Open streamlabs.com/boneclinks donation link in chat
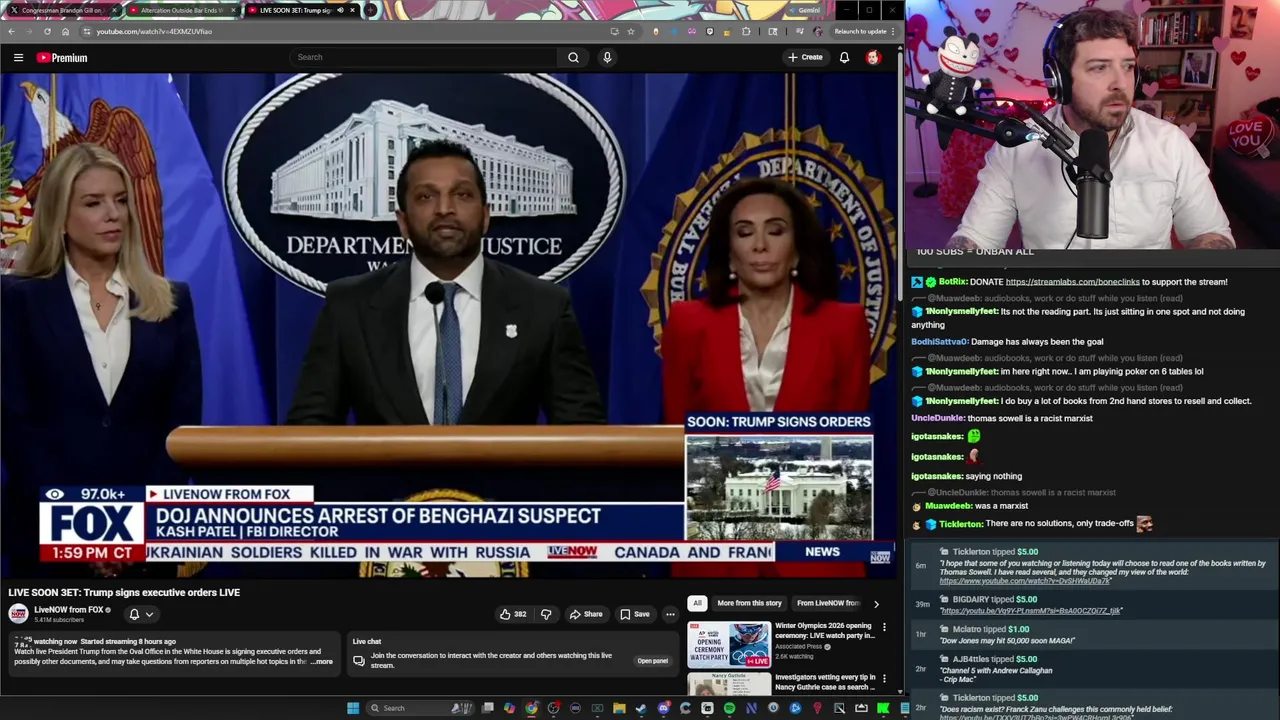The image size is (1280, 720). (1072, 282)
